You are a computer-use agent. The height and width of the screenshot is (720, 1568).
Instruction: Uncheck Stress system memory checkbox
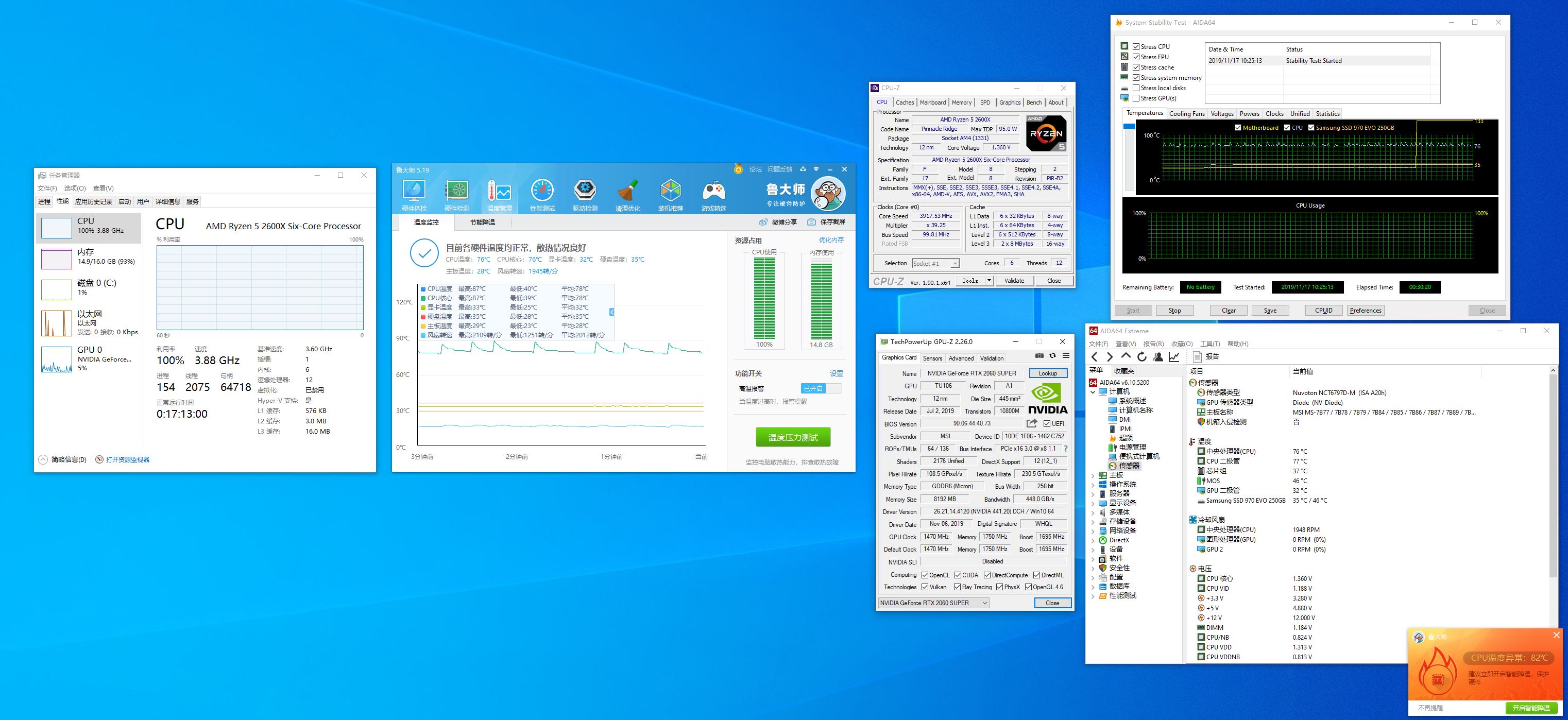pyautogui.click(x=1136, y=77)
